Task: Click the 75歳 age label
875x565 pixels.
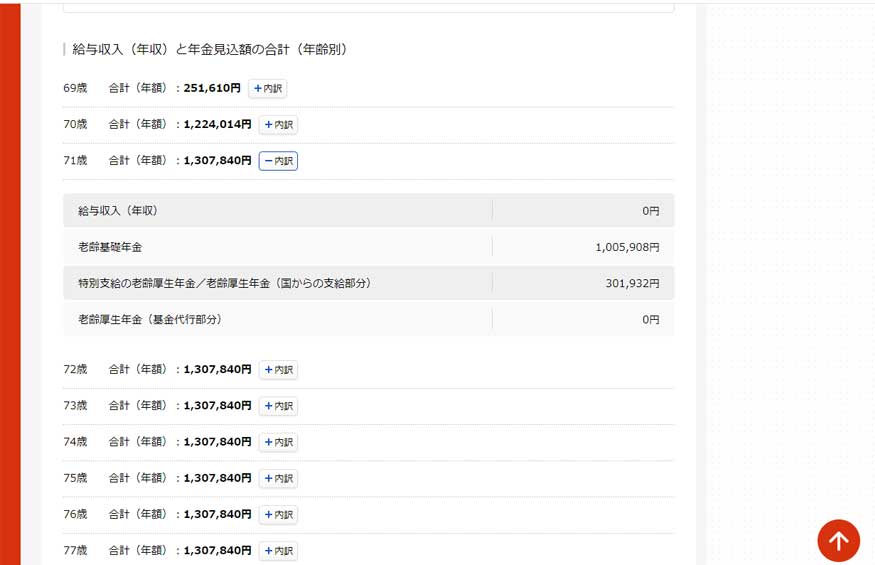Action: click(75, 478)
